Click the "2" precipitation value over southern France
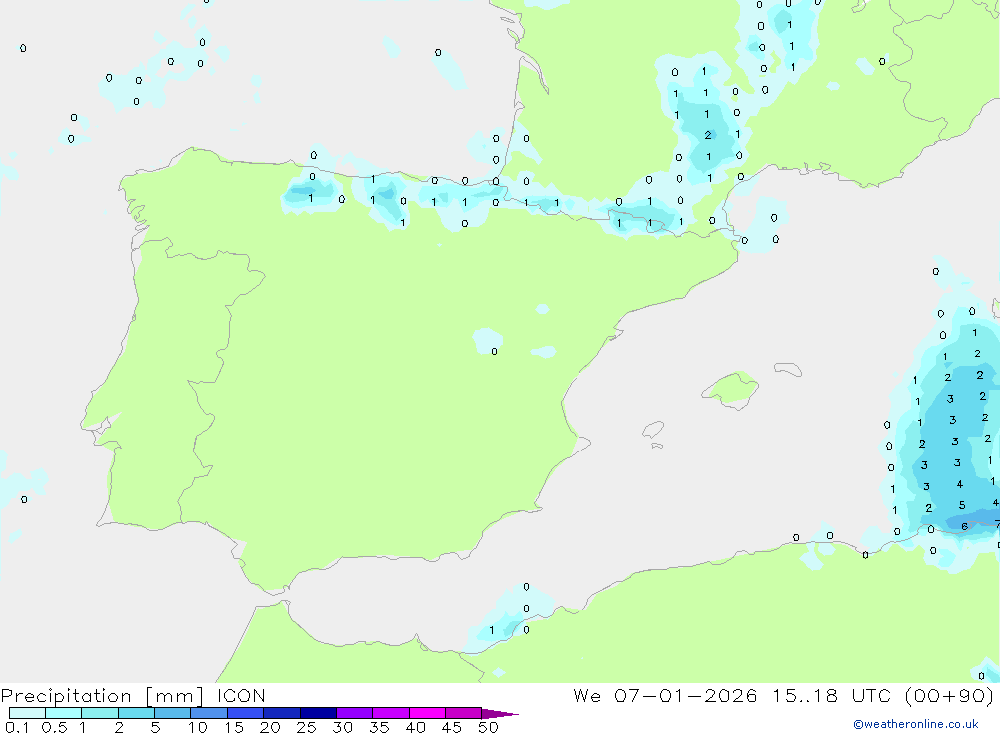The image size is (1000, 733). (x=708, y=135)
